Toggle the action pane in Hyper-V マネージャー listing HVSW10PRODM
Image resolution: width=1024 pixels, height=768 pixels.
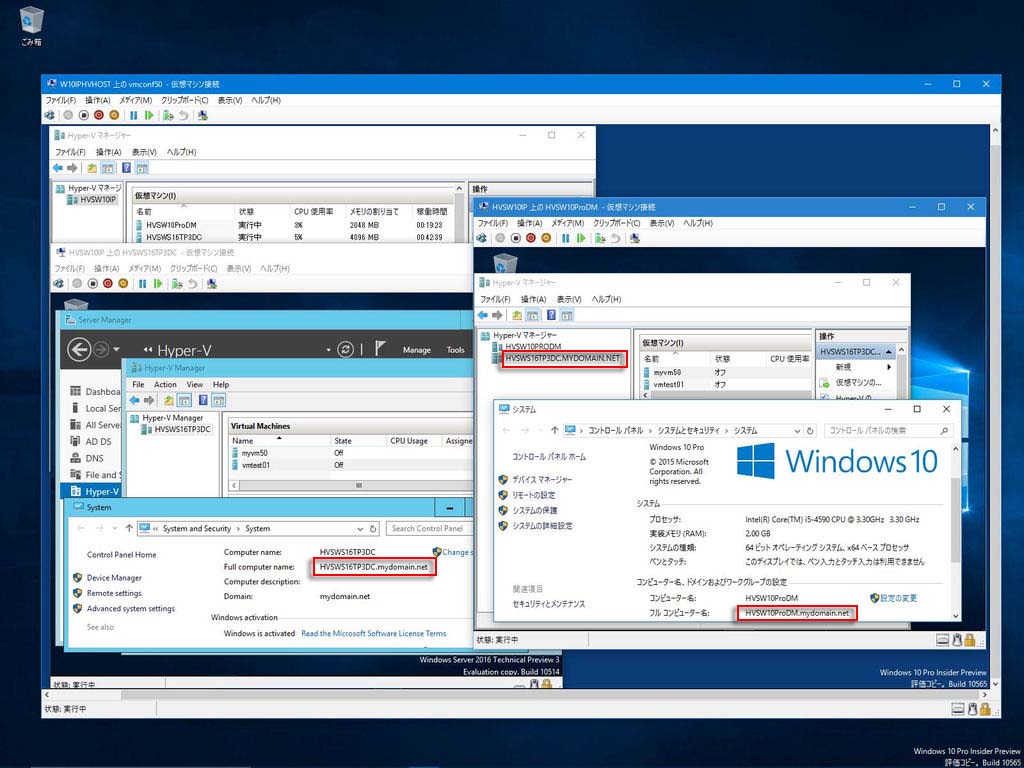[567, 315]
